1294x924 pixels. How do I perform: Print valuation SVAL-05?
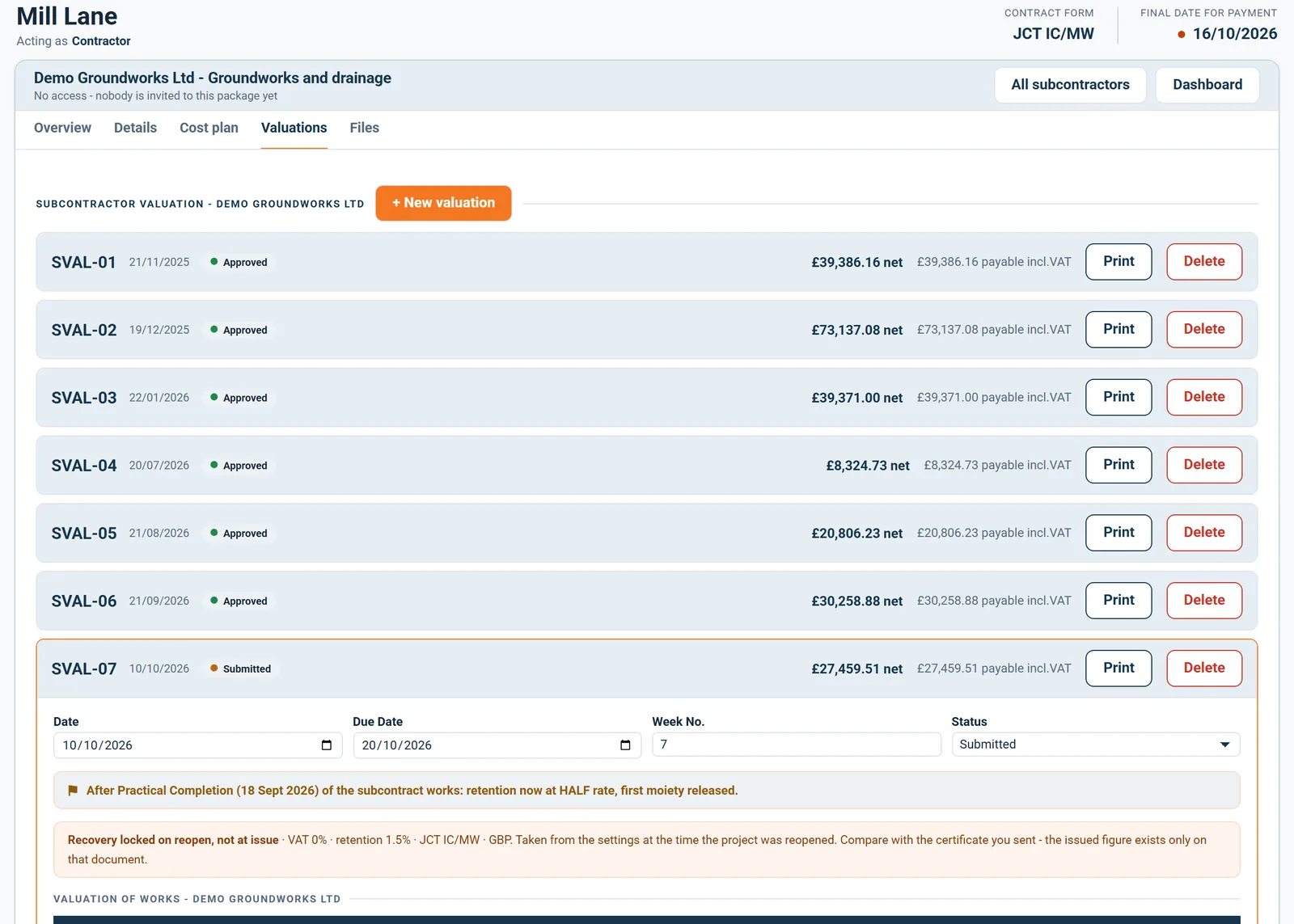click(1119, 533)
